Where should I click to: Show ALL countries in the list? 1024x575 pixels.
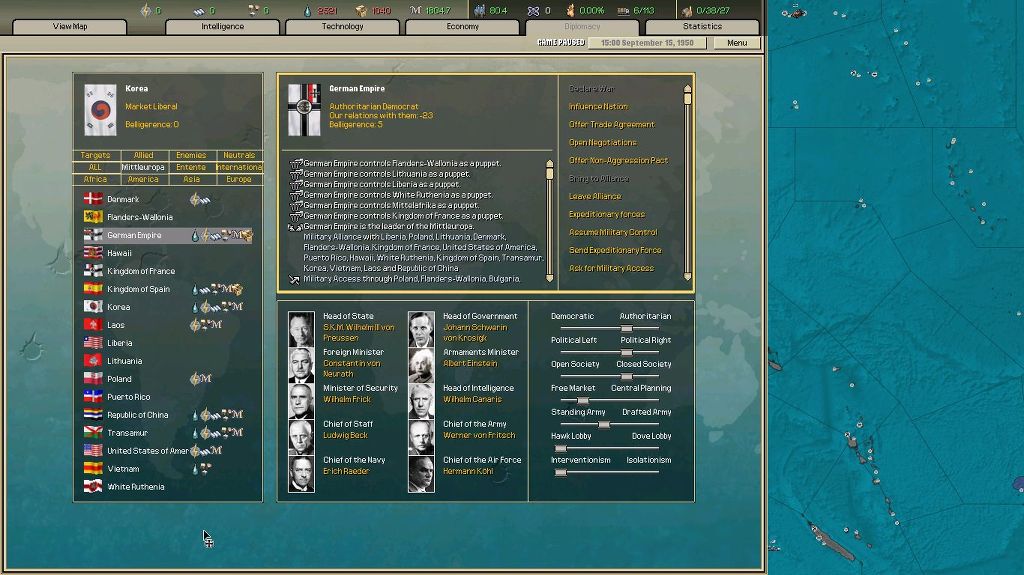(x=95, y=167)
